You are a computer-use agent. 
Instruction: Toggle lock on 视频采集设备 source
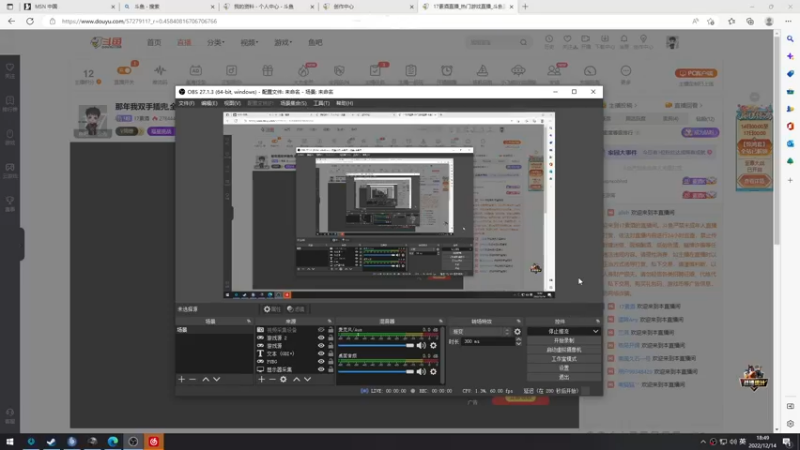330,330
